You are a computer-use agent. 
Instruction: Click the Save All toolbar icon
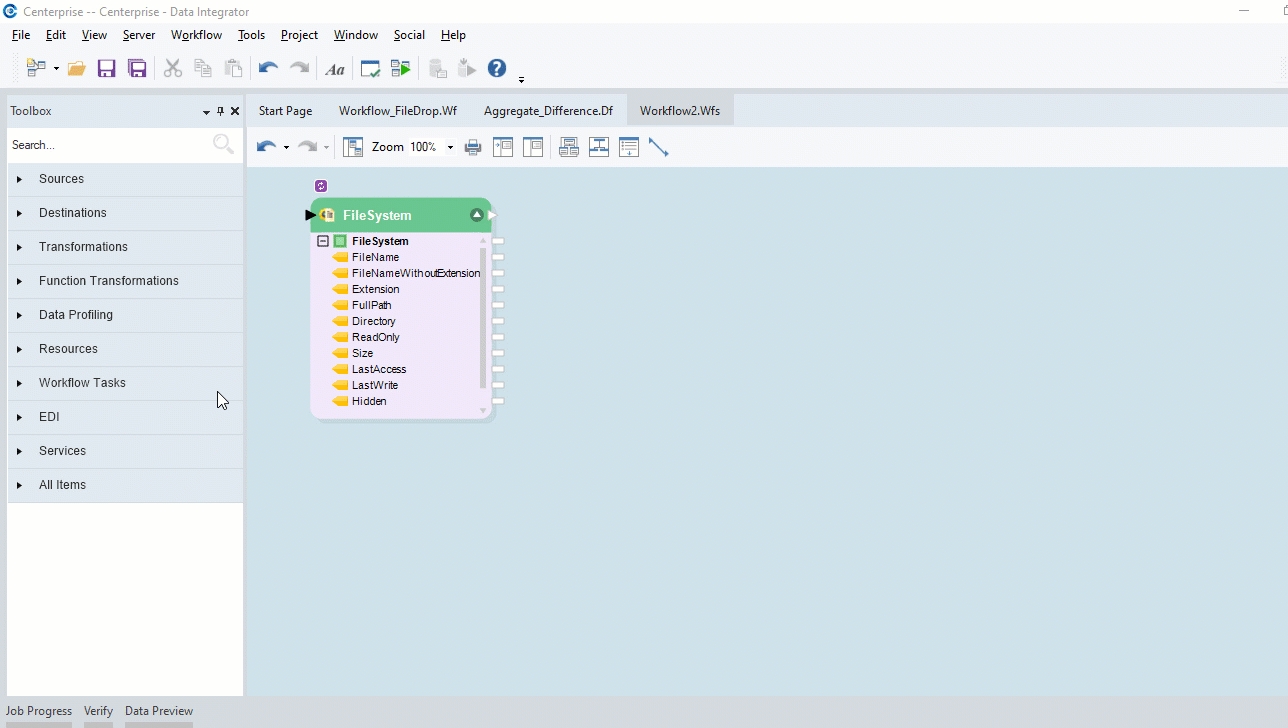coord(137,69)
